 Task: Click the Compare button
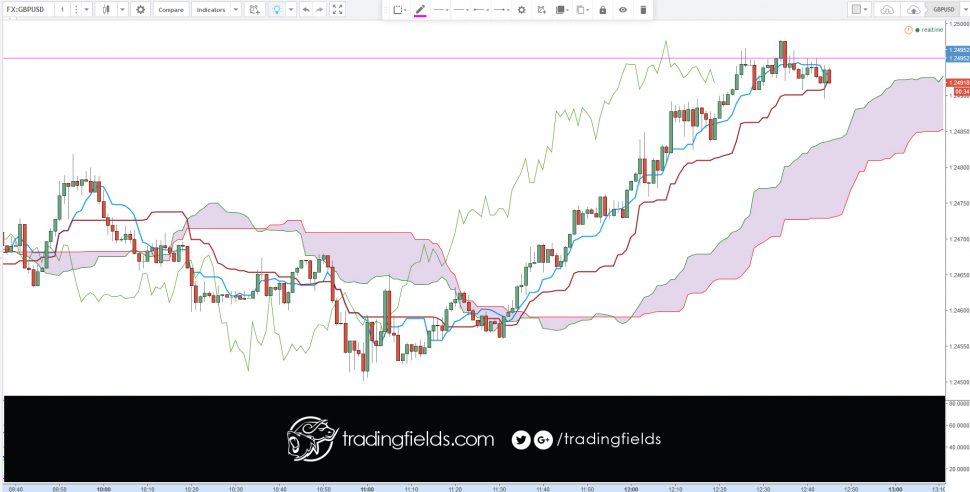(x=170, y=9)
